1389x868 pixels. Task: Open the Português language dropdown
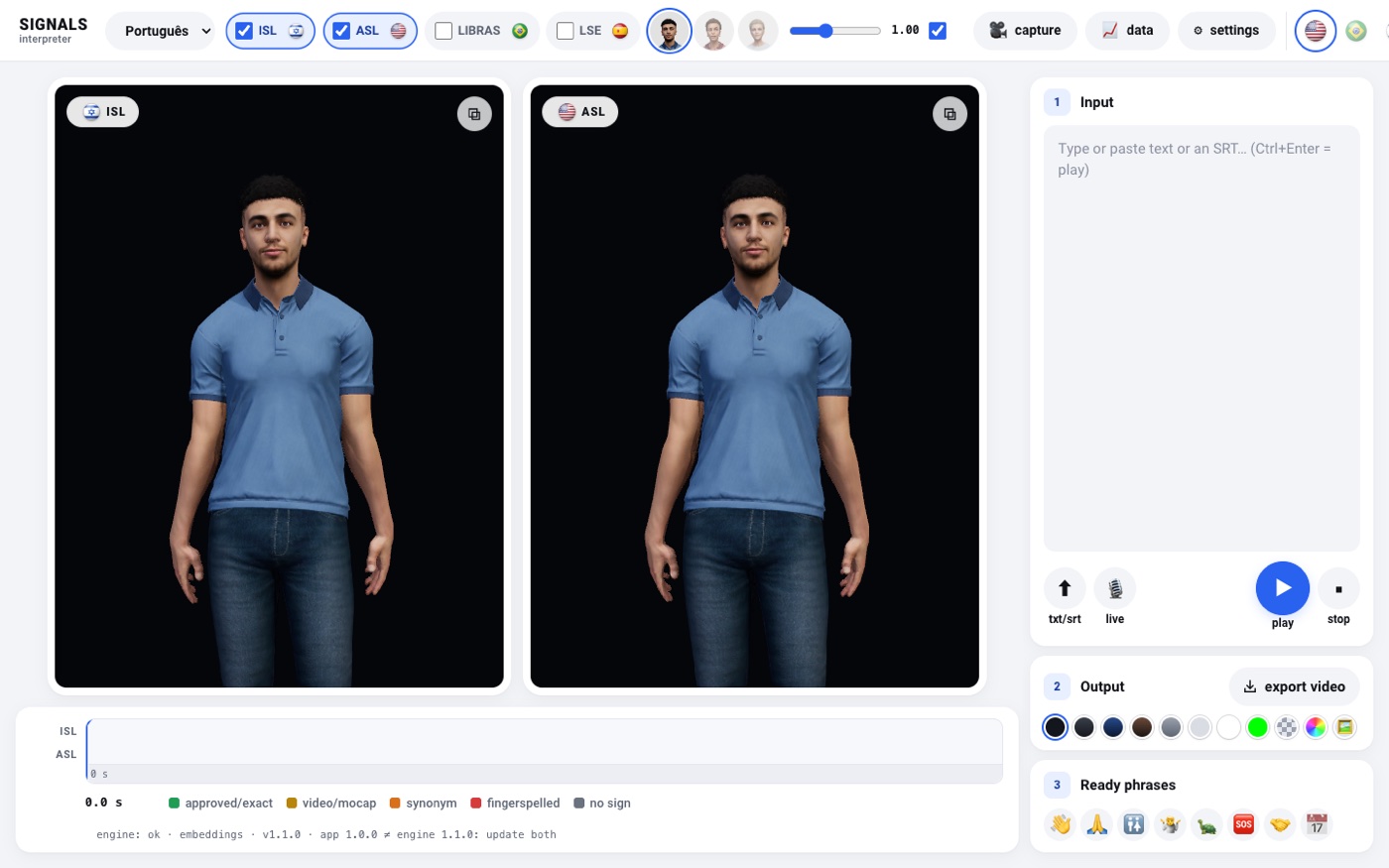tap(161, 31)
